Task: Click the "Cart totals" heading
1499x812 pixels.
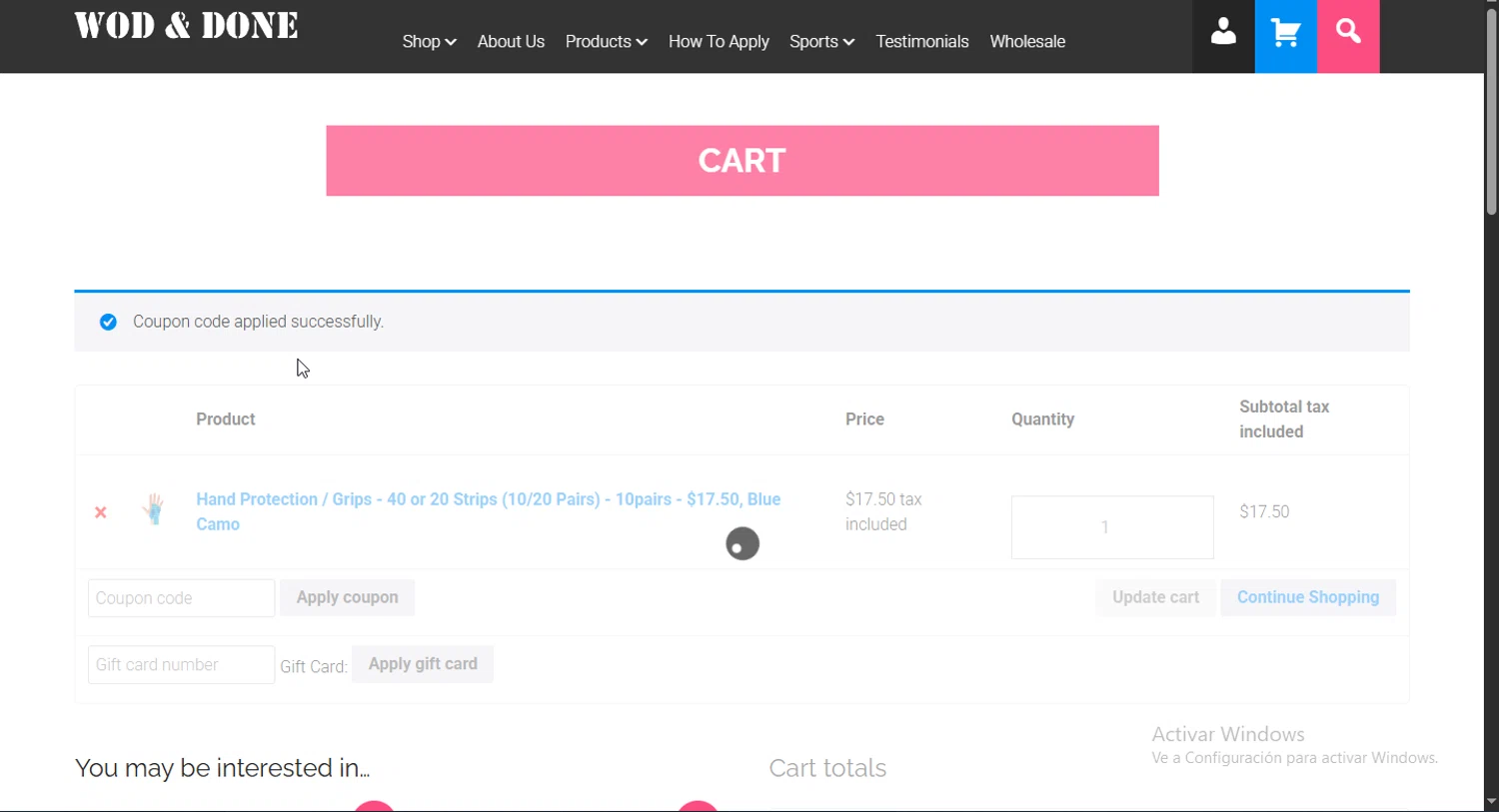Action: 827,768
